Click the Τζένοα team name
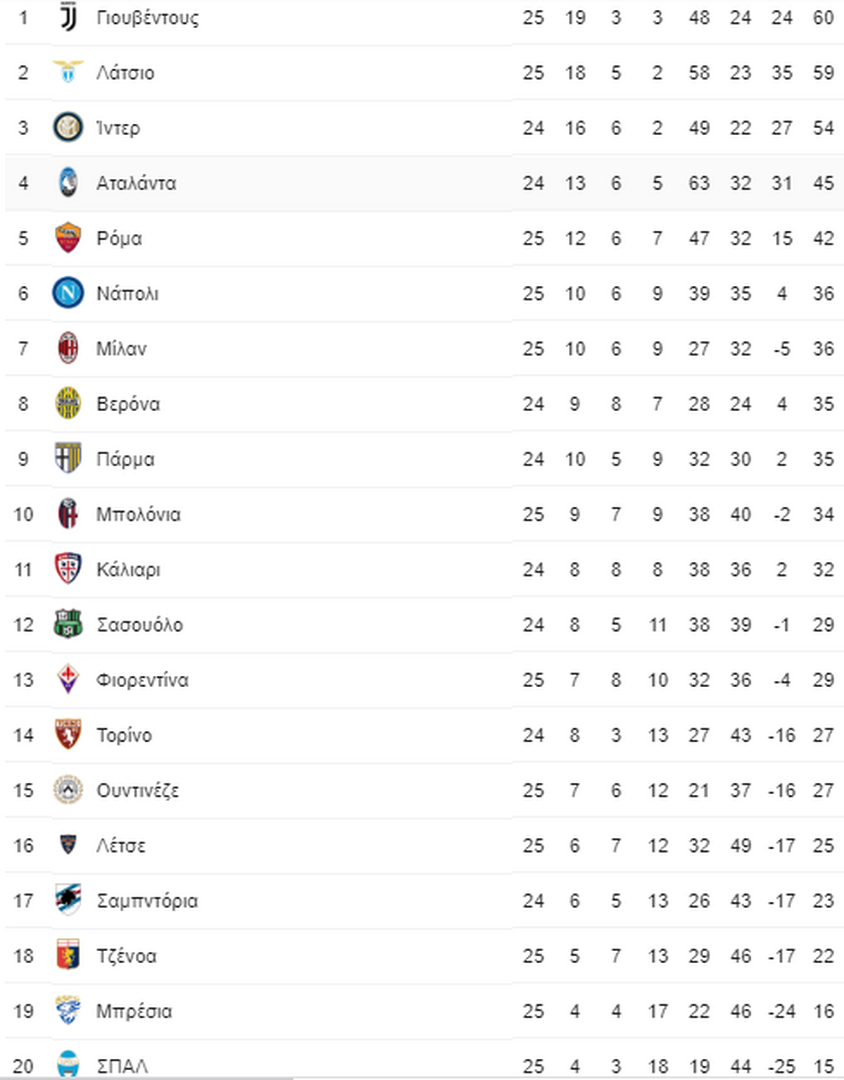This screenshot has height=1080, width=844. [x=127, y=956]
